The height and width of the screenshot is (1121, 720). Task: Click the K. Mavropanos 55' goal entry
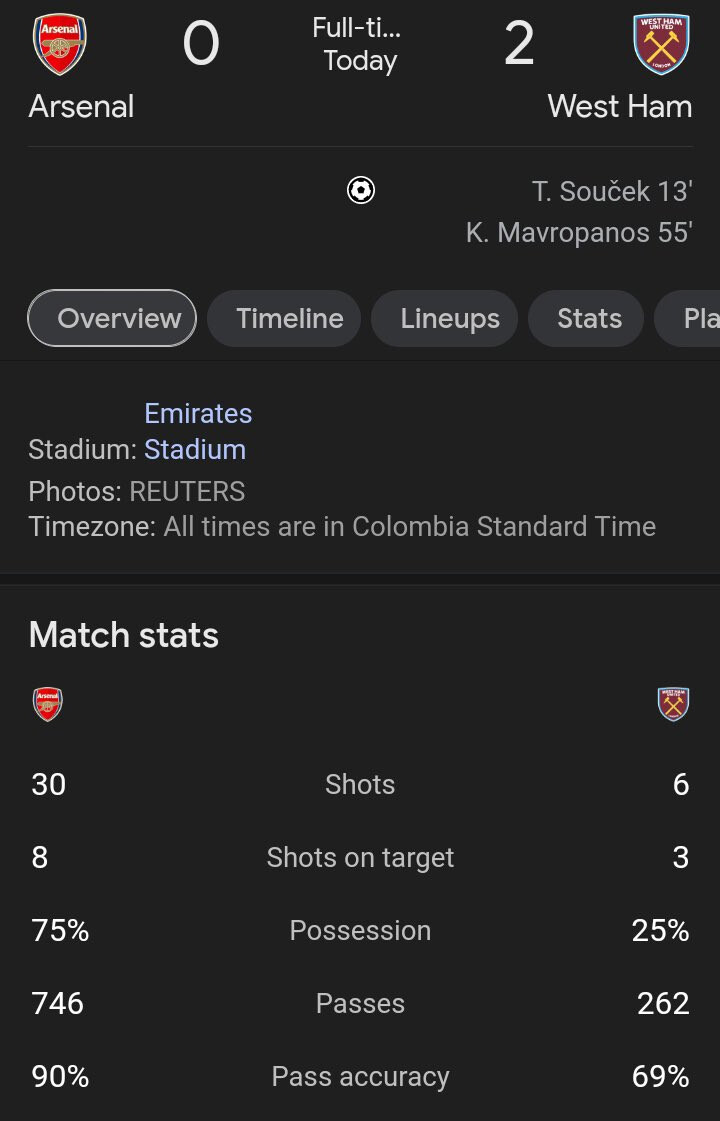click(x=579, y=232)
